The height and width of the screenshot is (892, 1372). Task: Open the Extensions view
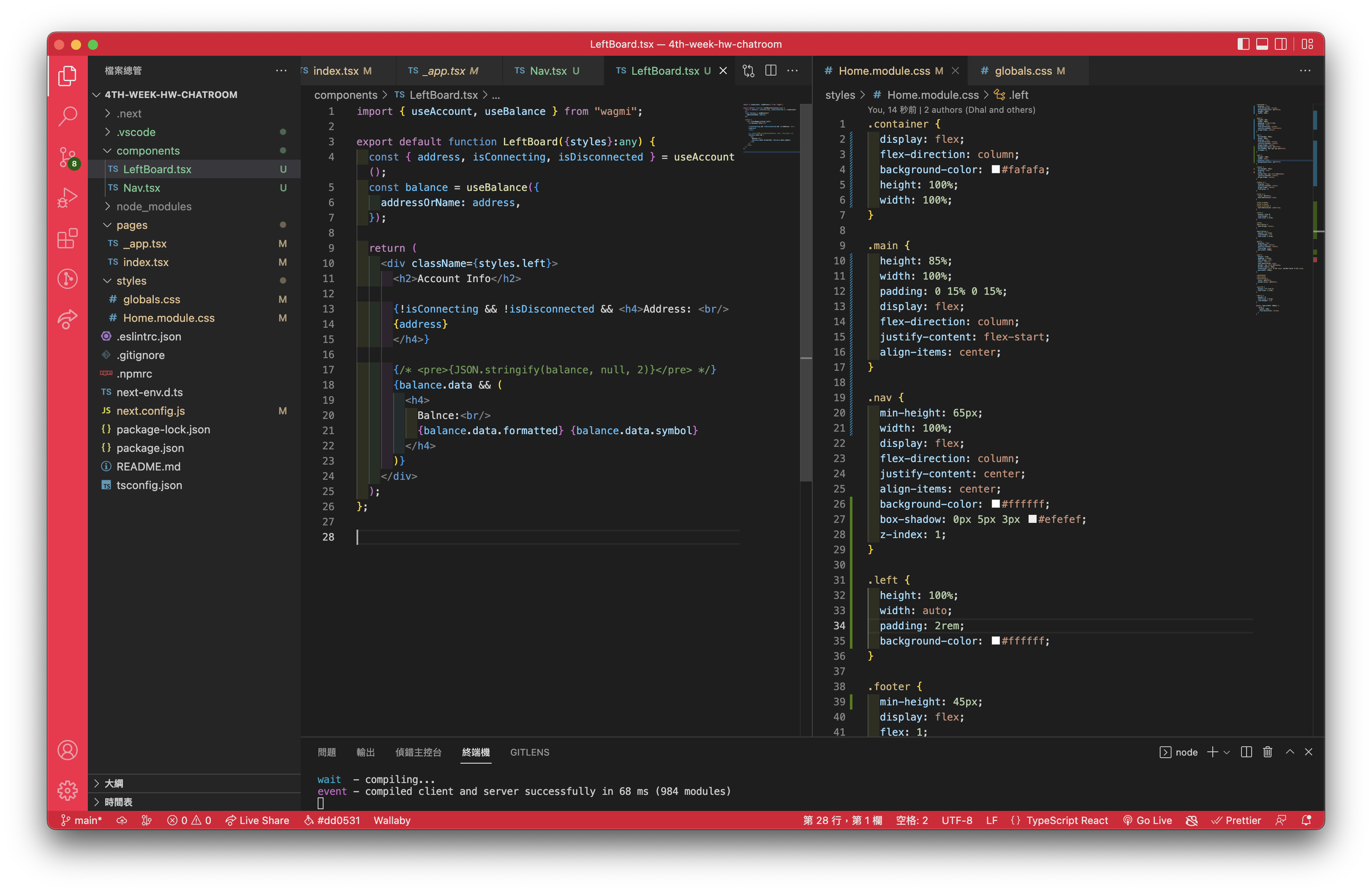[x=68, y=238]
